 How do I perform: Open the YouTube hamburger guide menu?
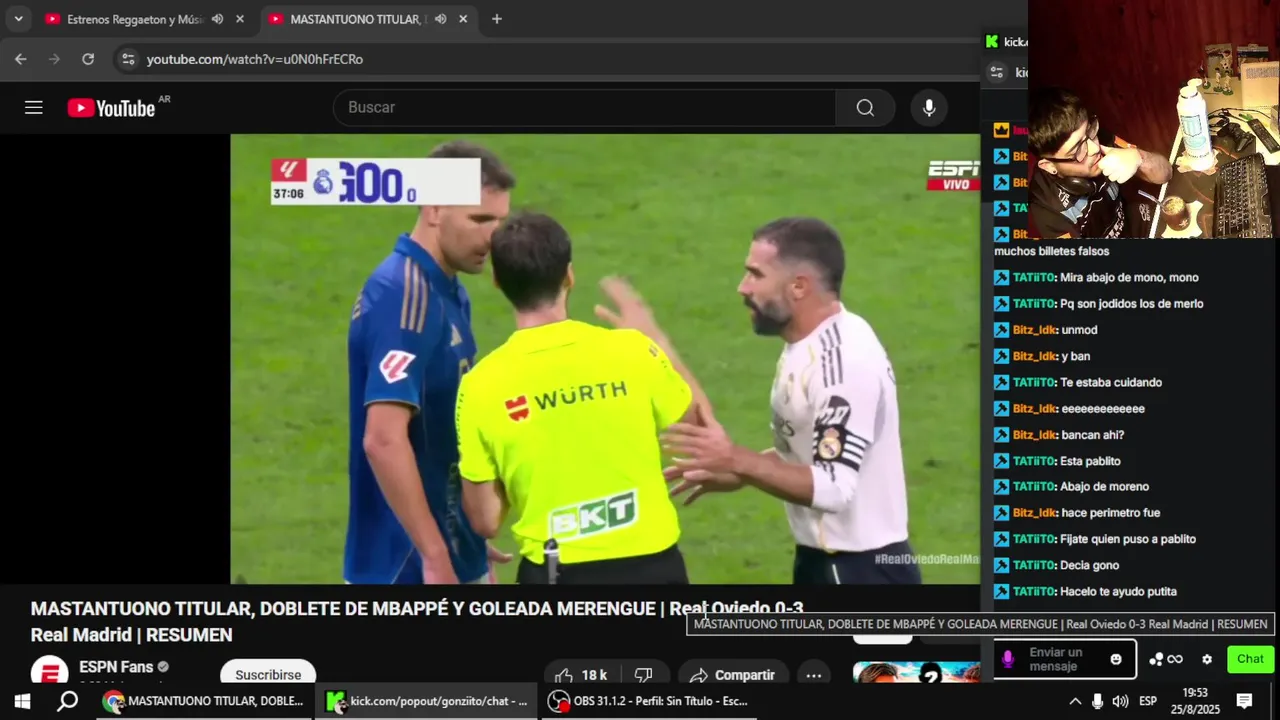coord(34,107)
